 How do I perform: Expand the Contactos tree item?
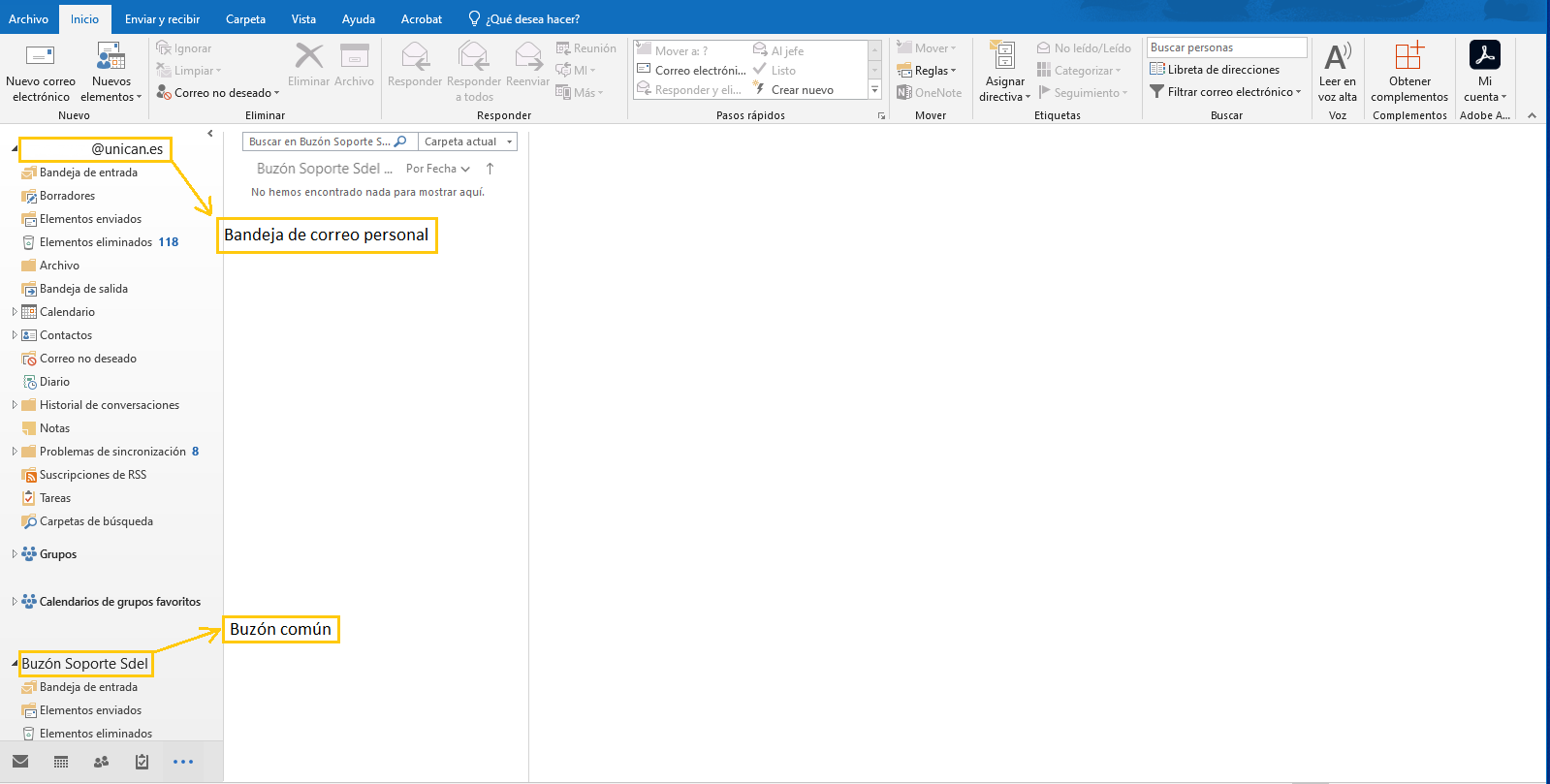(x=15, y=335)
